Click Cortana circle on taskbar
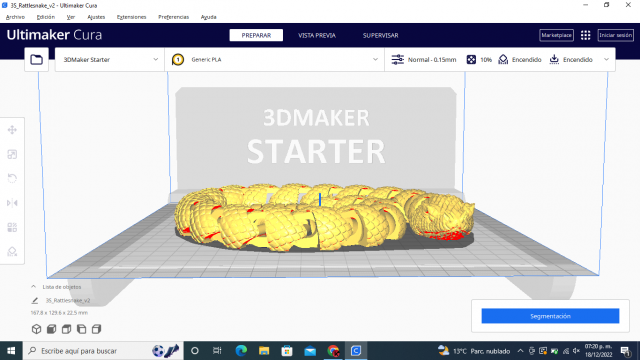Screen dimensions: 640x360 pos(195,351)
